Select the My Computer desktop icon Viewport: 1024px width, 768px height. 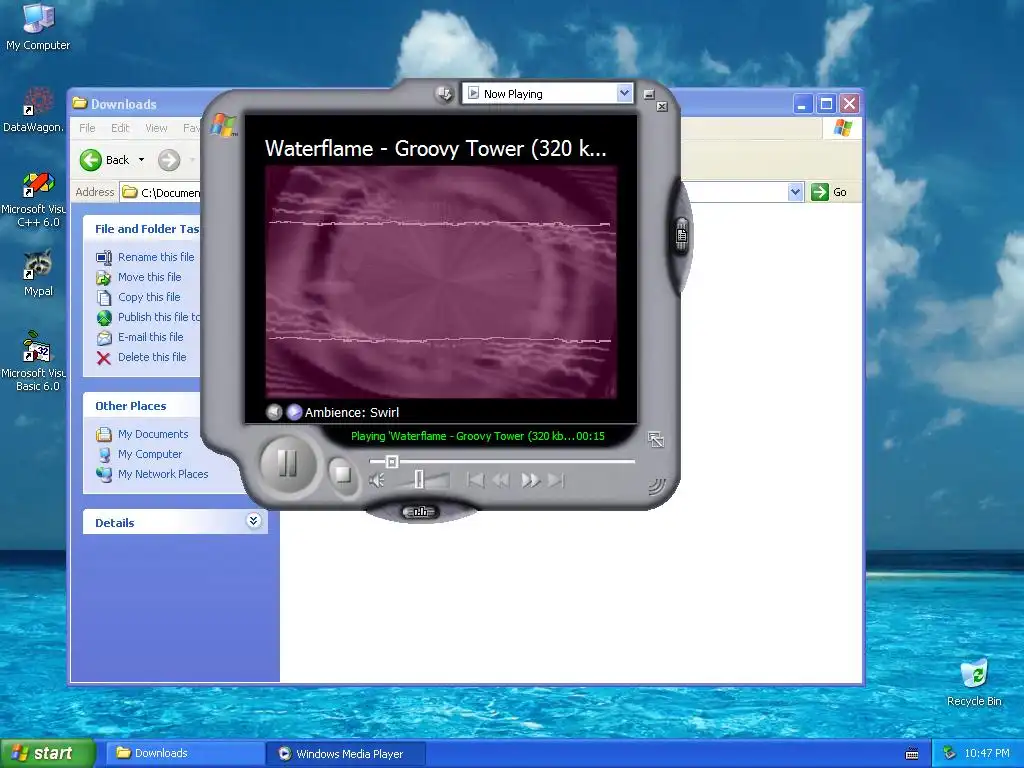point(38,27)
